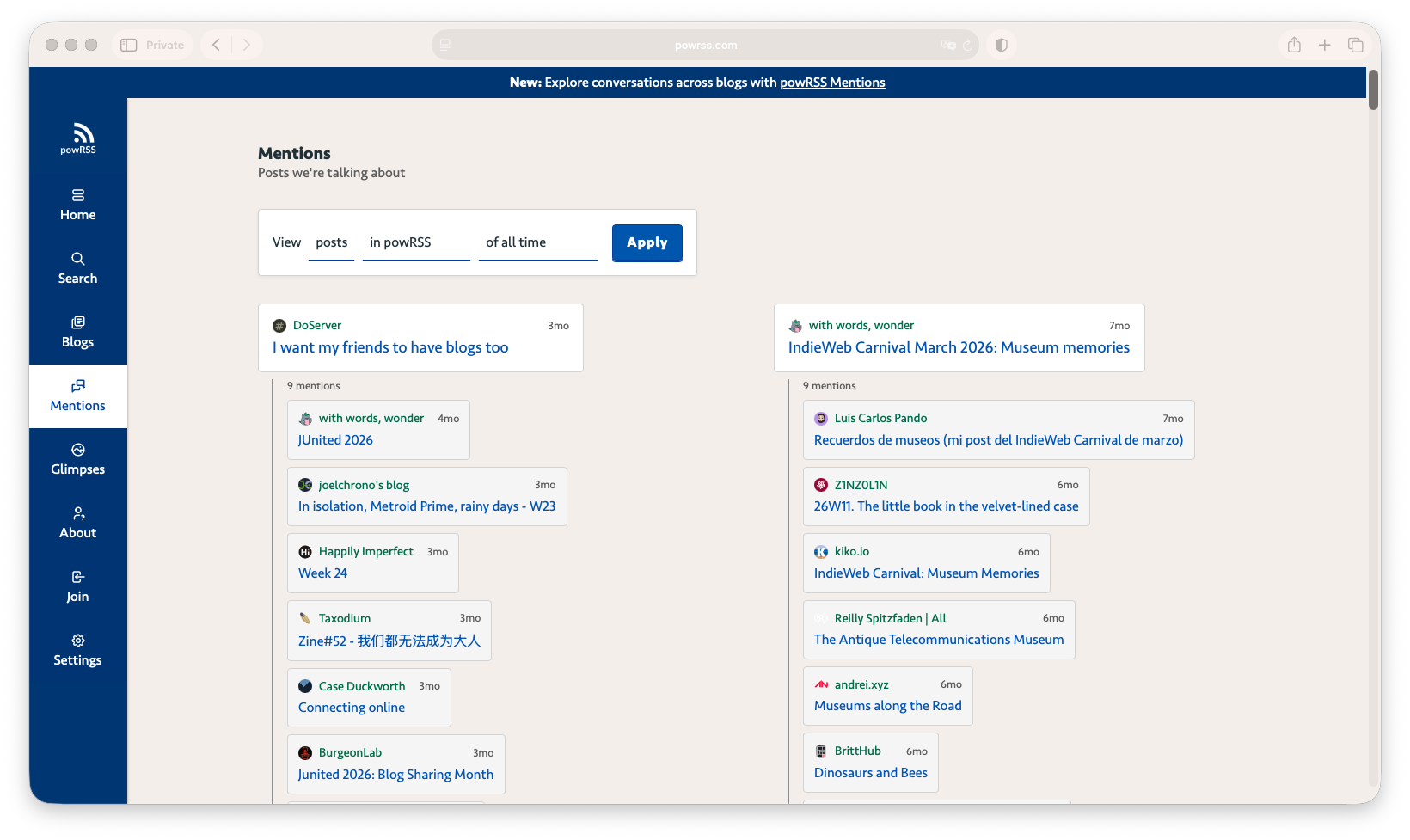Viewport: 1410px width, 840px height.
Task: Click the Safari sidebar toggle icon
Action: point(129,45)
